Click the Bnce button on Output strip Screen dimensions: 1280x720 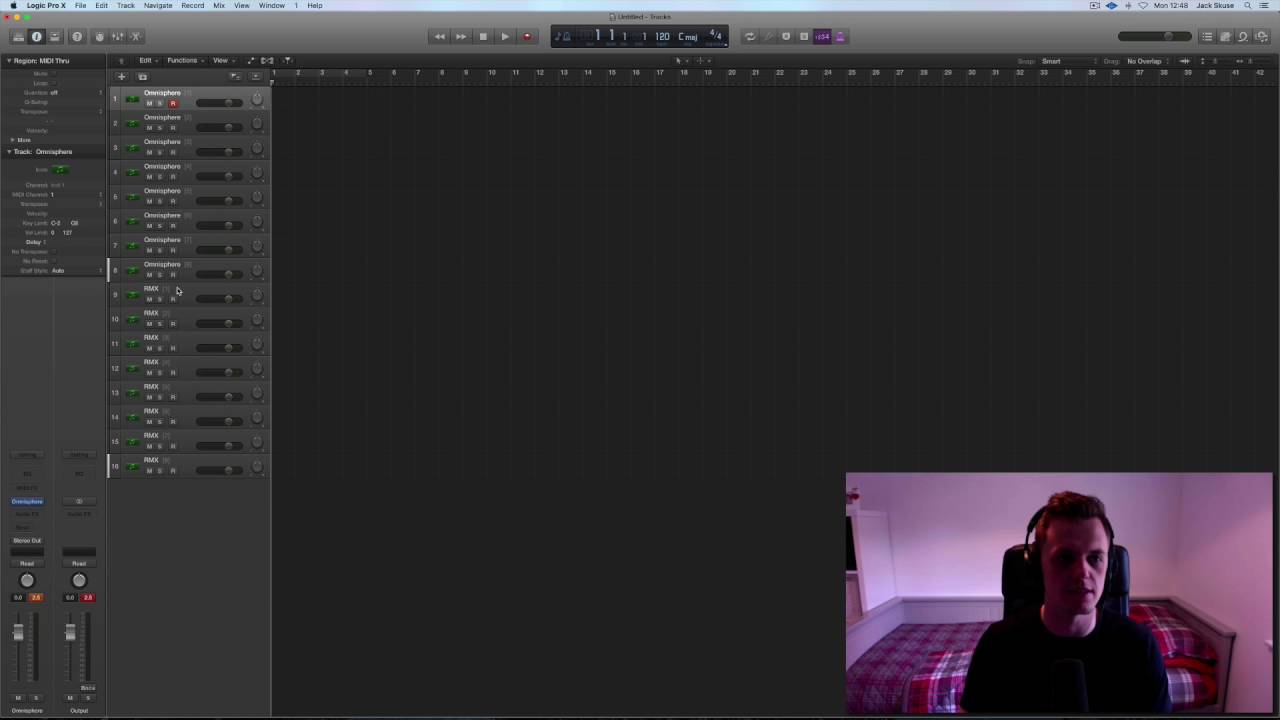87,688
